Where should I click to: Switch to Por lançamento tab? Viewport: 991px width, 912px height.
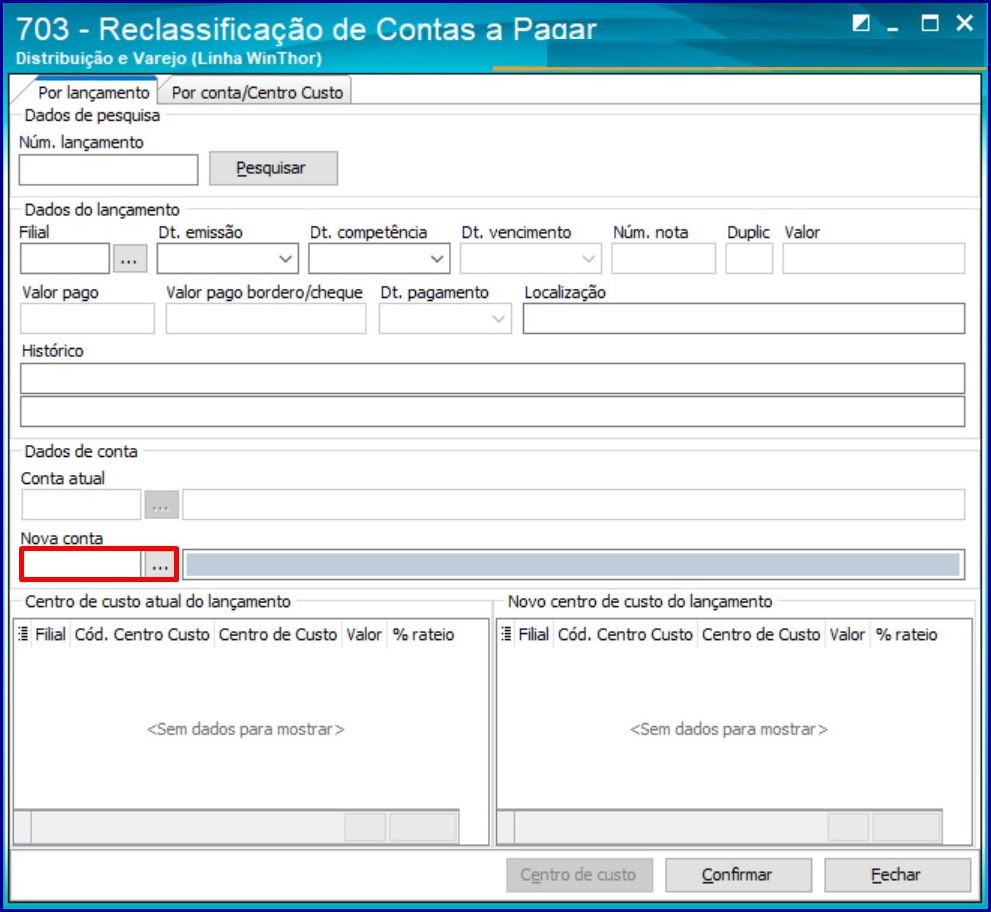point(93,92)
